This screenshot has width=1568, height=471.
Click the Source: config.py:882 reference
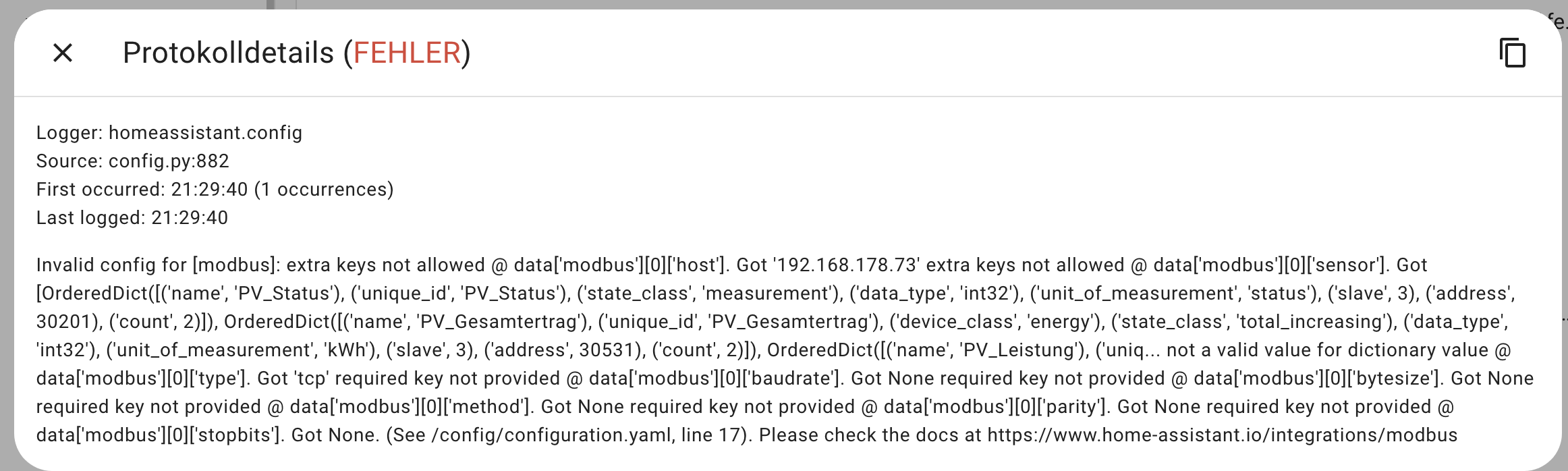tap(132, 161)
